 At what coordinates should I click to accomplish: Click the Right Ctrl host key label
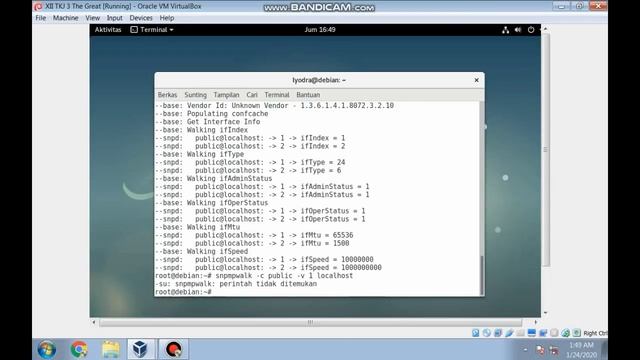pos(595,333)
